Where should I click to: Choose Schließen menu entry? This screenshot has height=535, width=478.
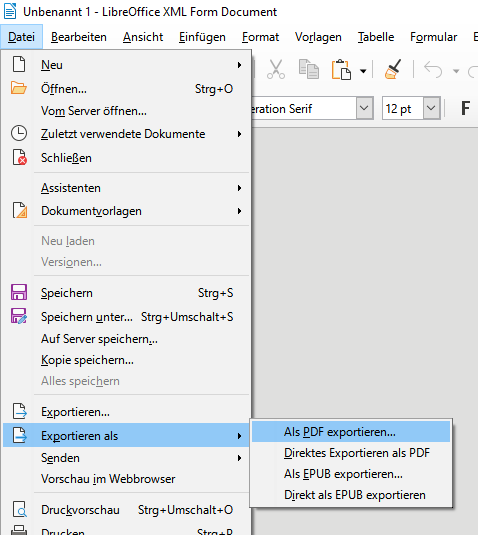(126, 158)
